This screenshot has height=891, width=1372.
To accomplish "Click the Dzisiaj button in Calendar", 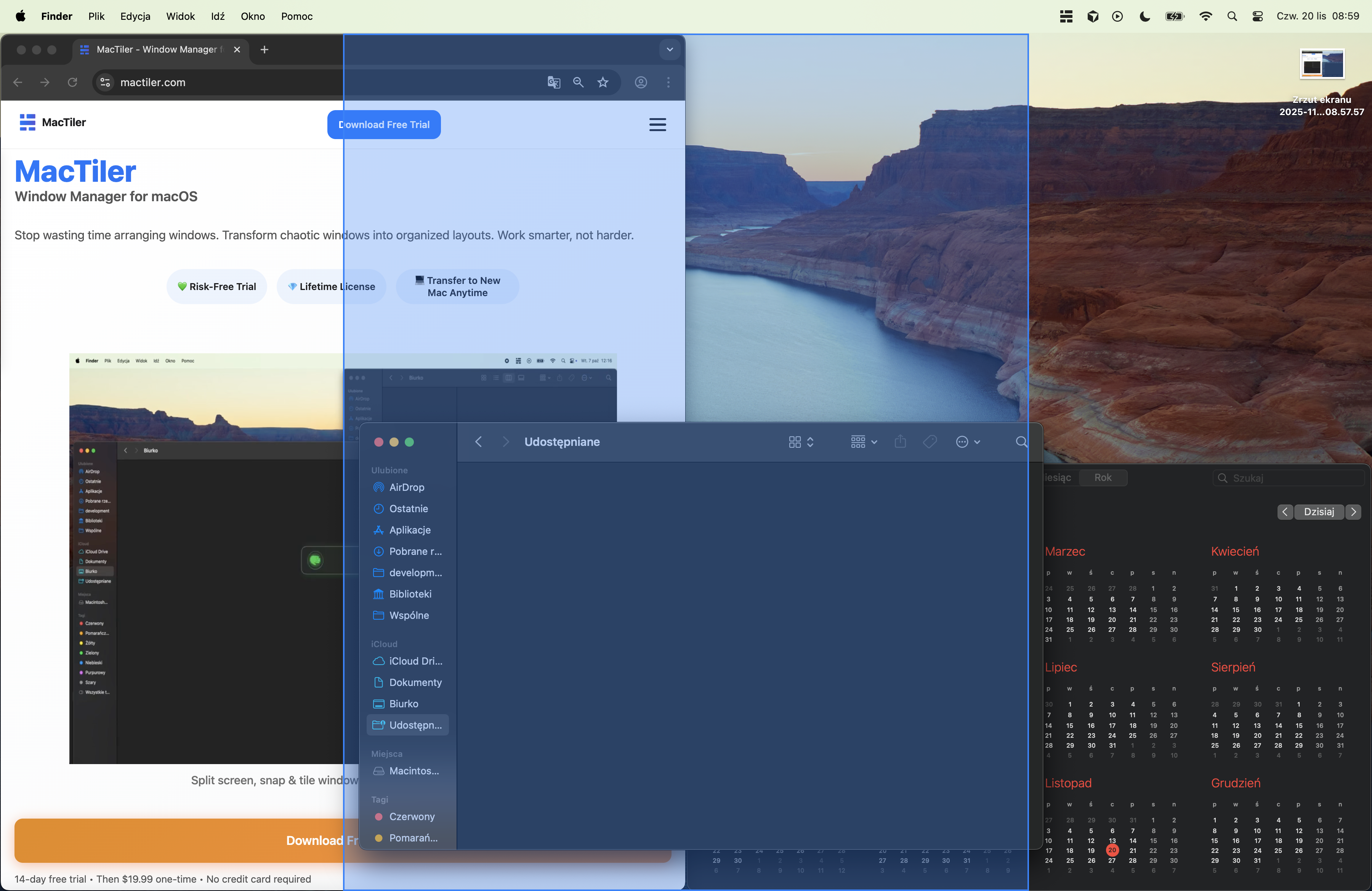I will pos(1318,512).
